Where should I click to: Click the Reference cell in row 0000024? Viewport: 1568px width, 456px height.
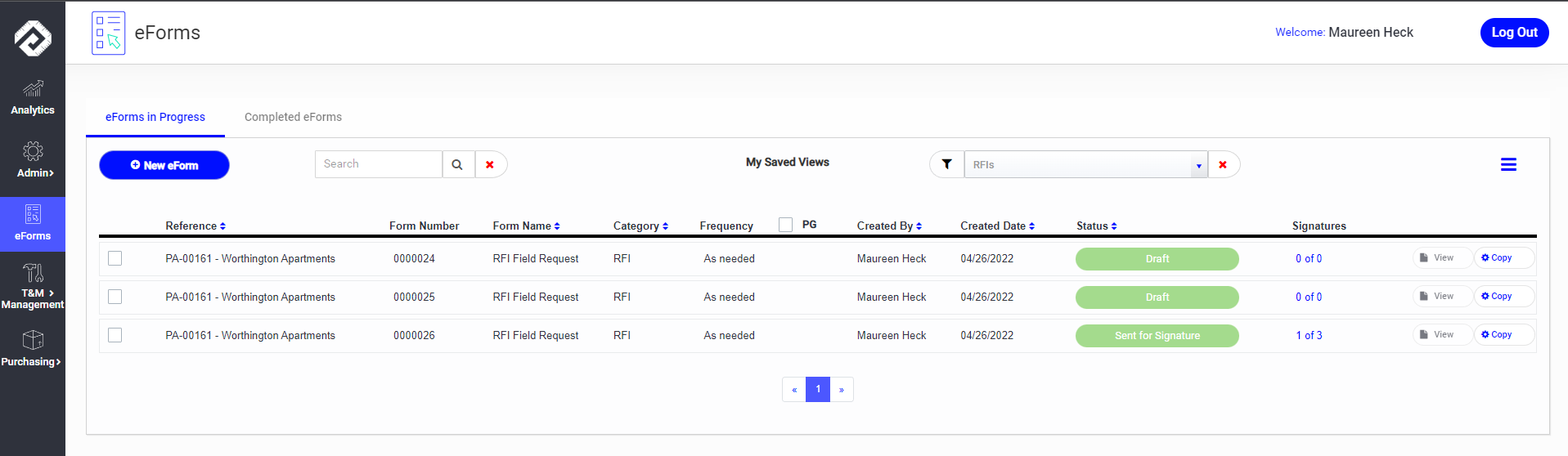point(250,258)
